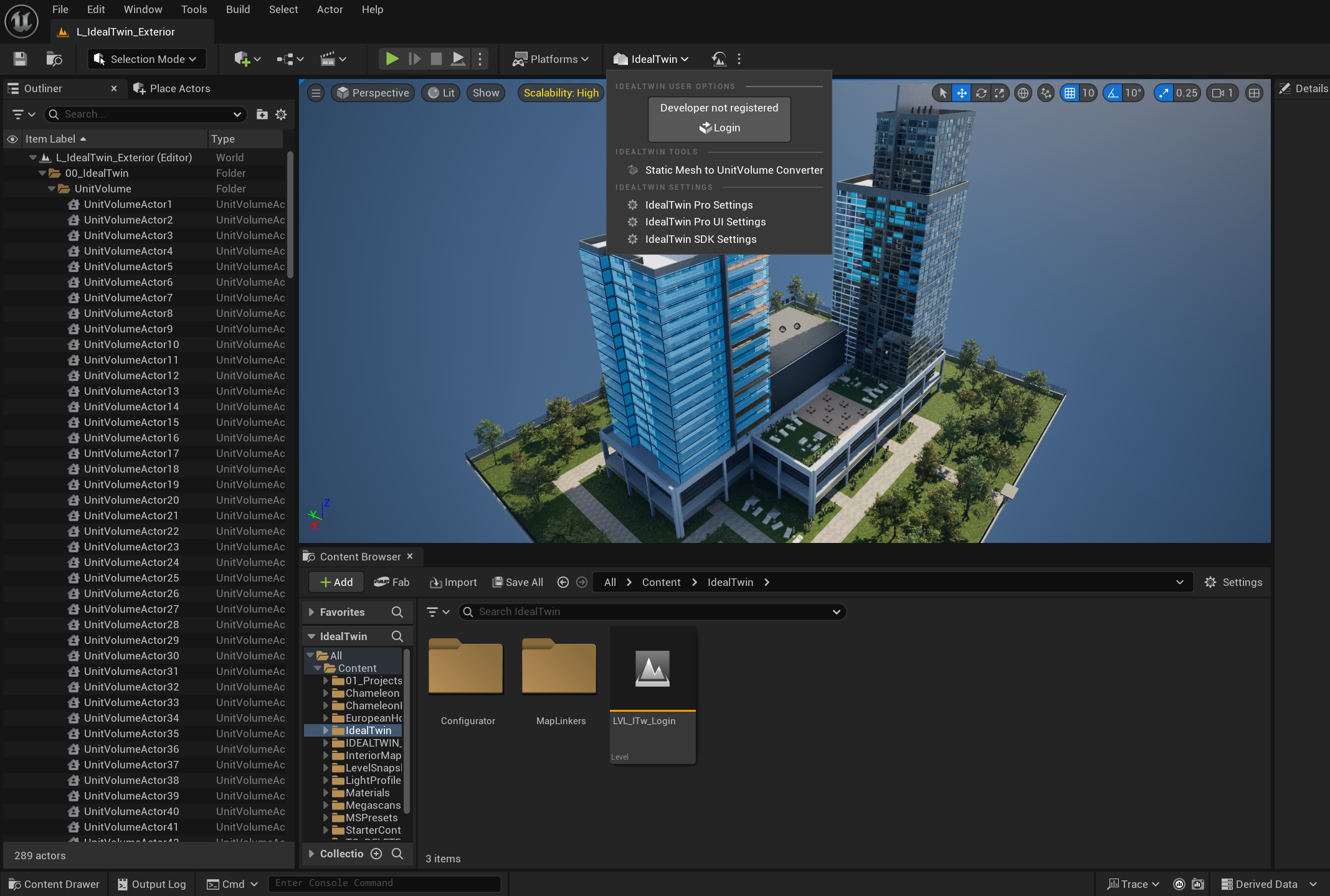Open the Tools menu
The width and height of the screenshot is (1330, 896).
click(x=194, y=9)
